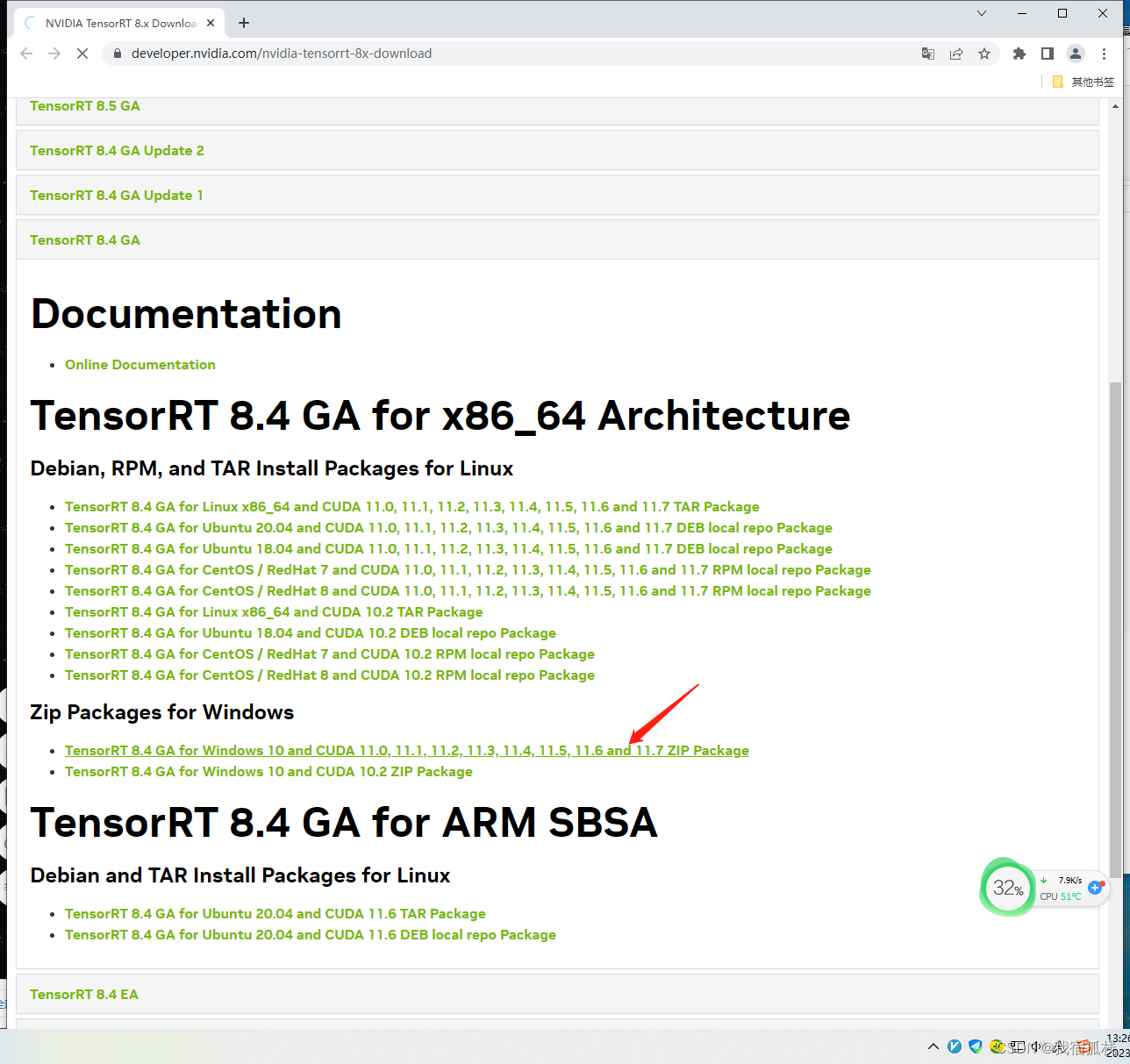Image resolution: width=1130 pixels, height=1064 pixels.
Task: Open the Chrome profile avatar
Action: (x=1076, y=54)
